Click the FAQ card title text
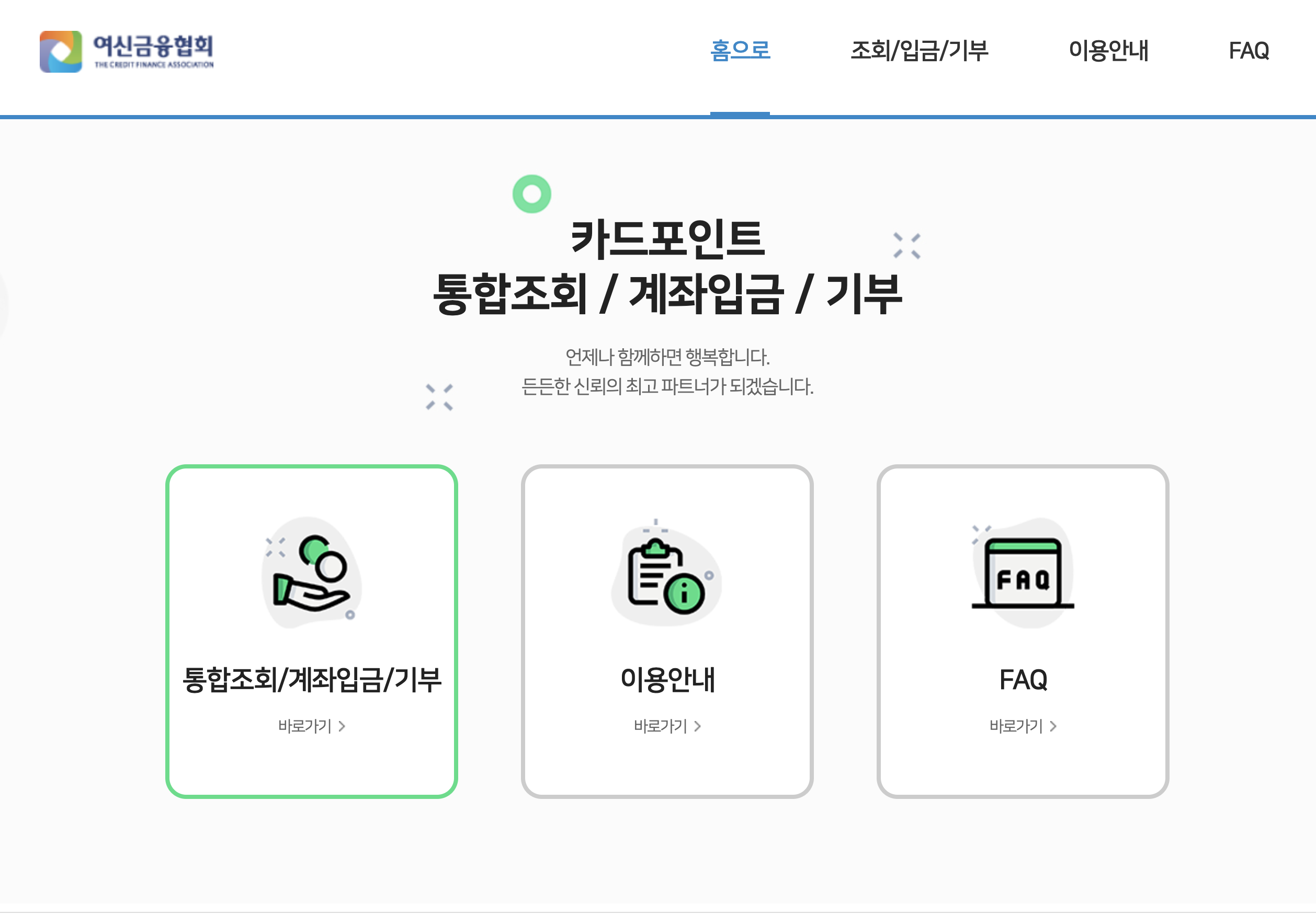 click(1023, 680)
